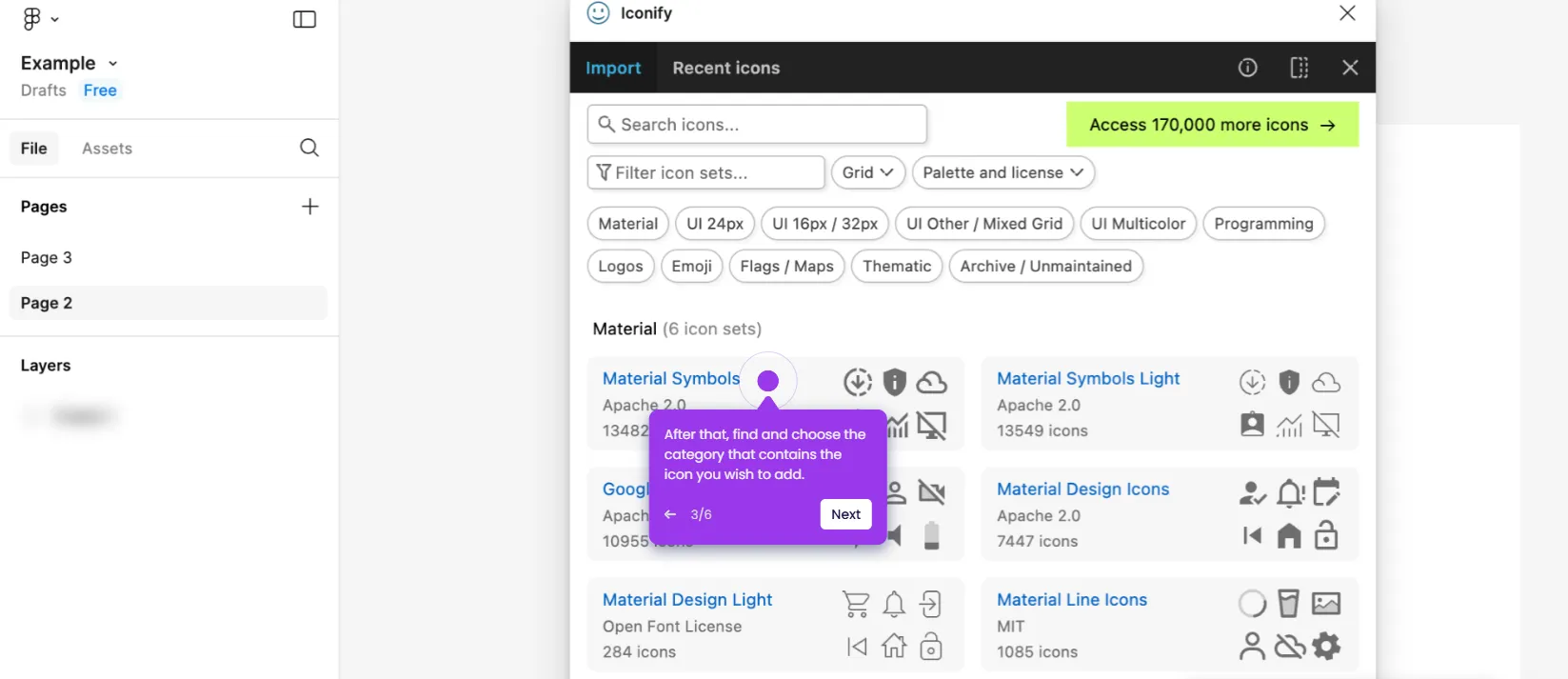Select Page 2 in pages list
This screenshot has width=1568, height=679.
(x=169, y=303)
